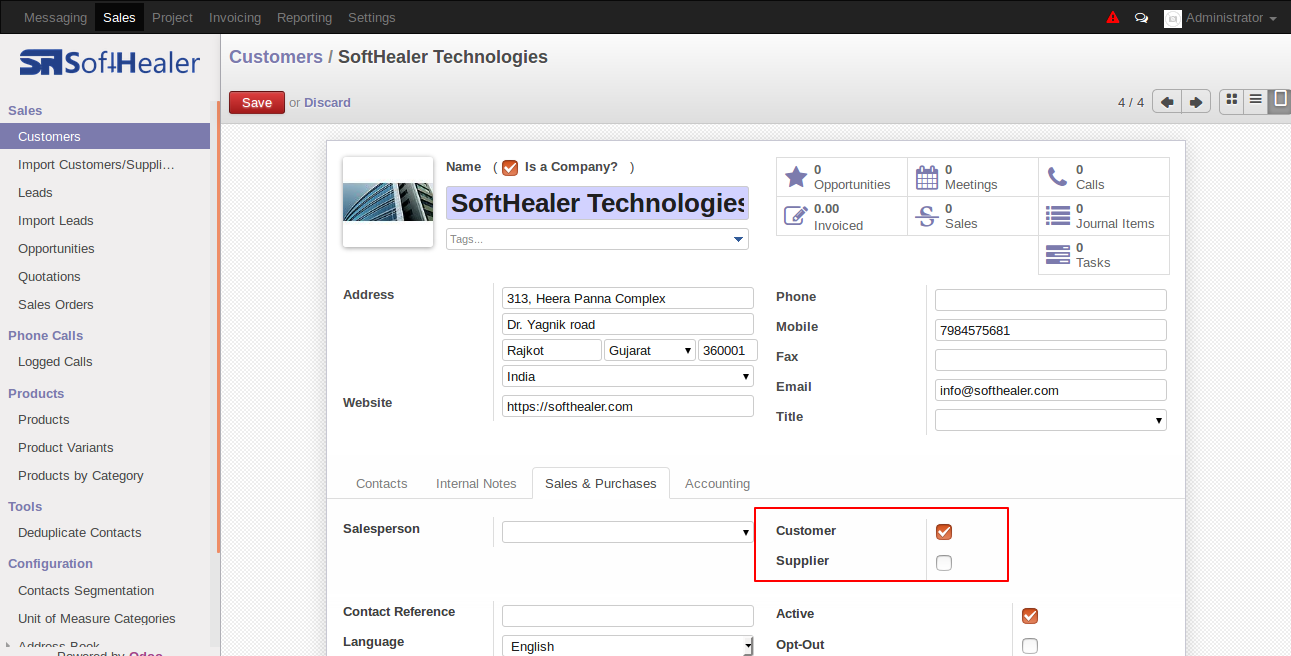This screenshot has width=1291, height=656.
Task: Open the Sales top menu
Action: (x=119, y=18)
